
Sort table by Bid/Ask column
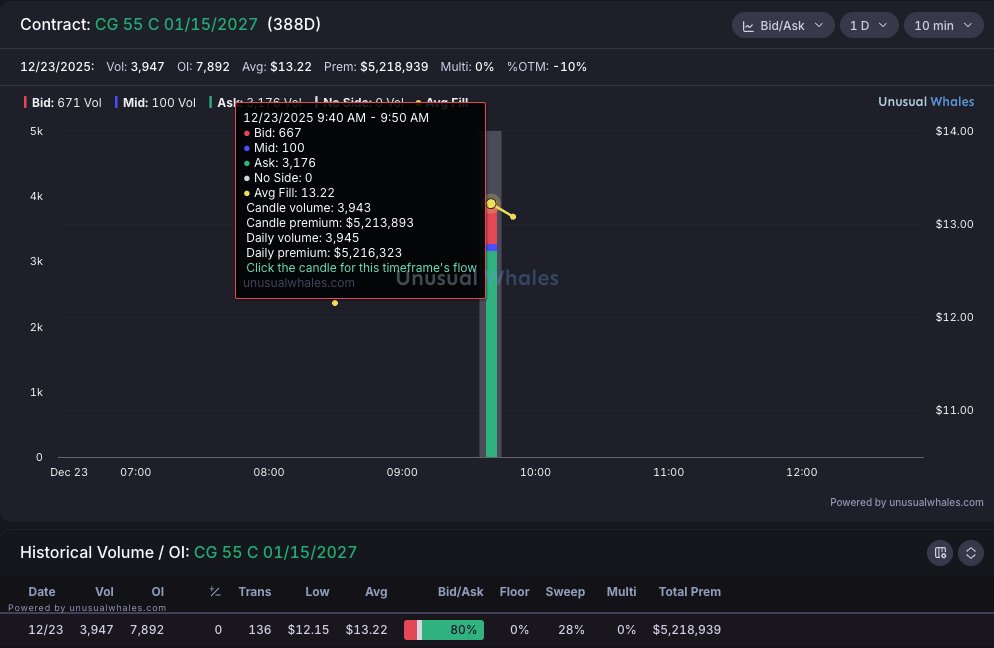click(x=460, y=592)
